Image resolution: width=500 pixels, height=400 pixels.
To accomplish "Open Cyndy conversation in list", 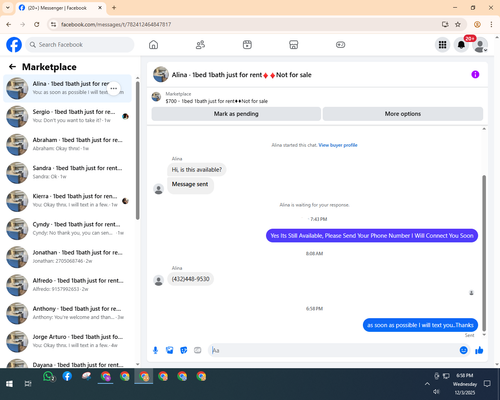I will tap(68, 229).
